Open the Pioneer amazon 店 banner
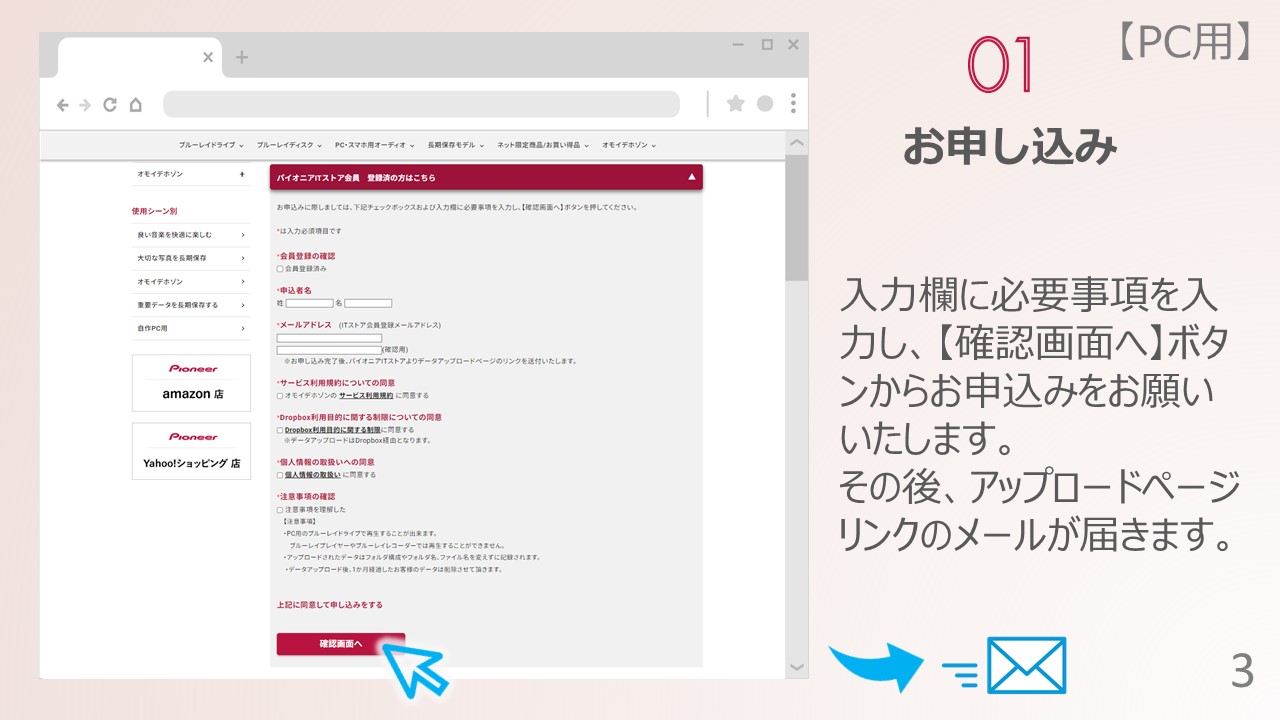Viewport: 1280px width, 720px height. coord(192,382)
